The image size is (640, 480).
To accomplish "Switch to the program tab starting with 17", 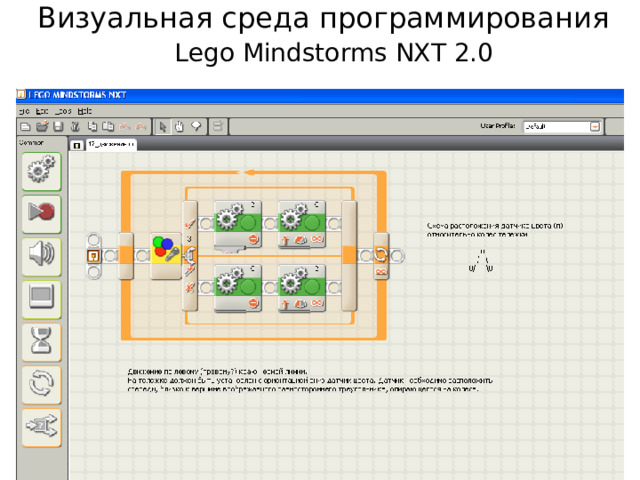I will (x=111, y=144).
